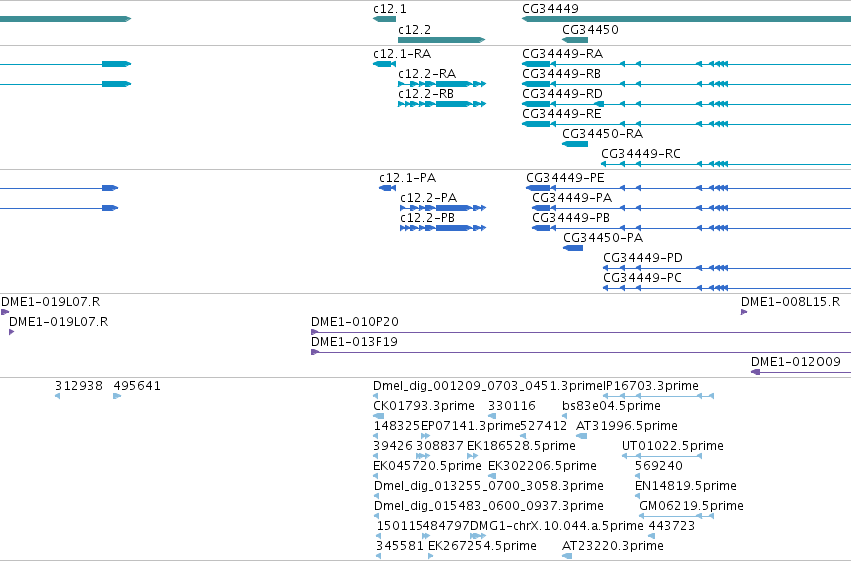Select the CG34450 gene label
The image size is (851, 561).
[x=590, y=30]
